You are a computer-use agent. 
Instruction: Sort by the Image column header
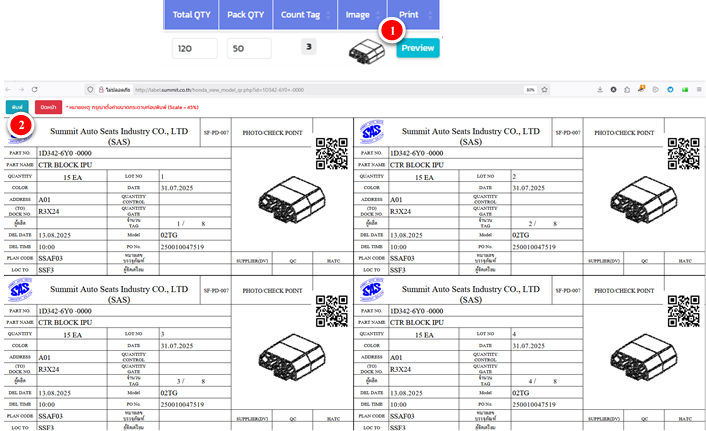coord(358,15)
